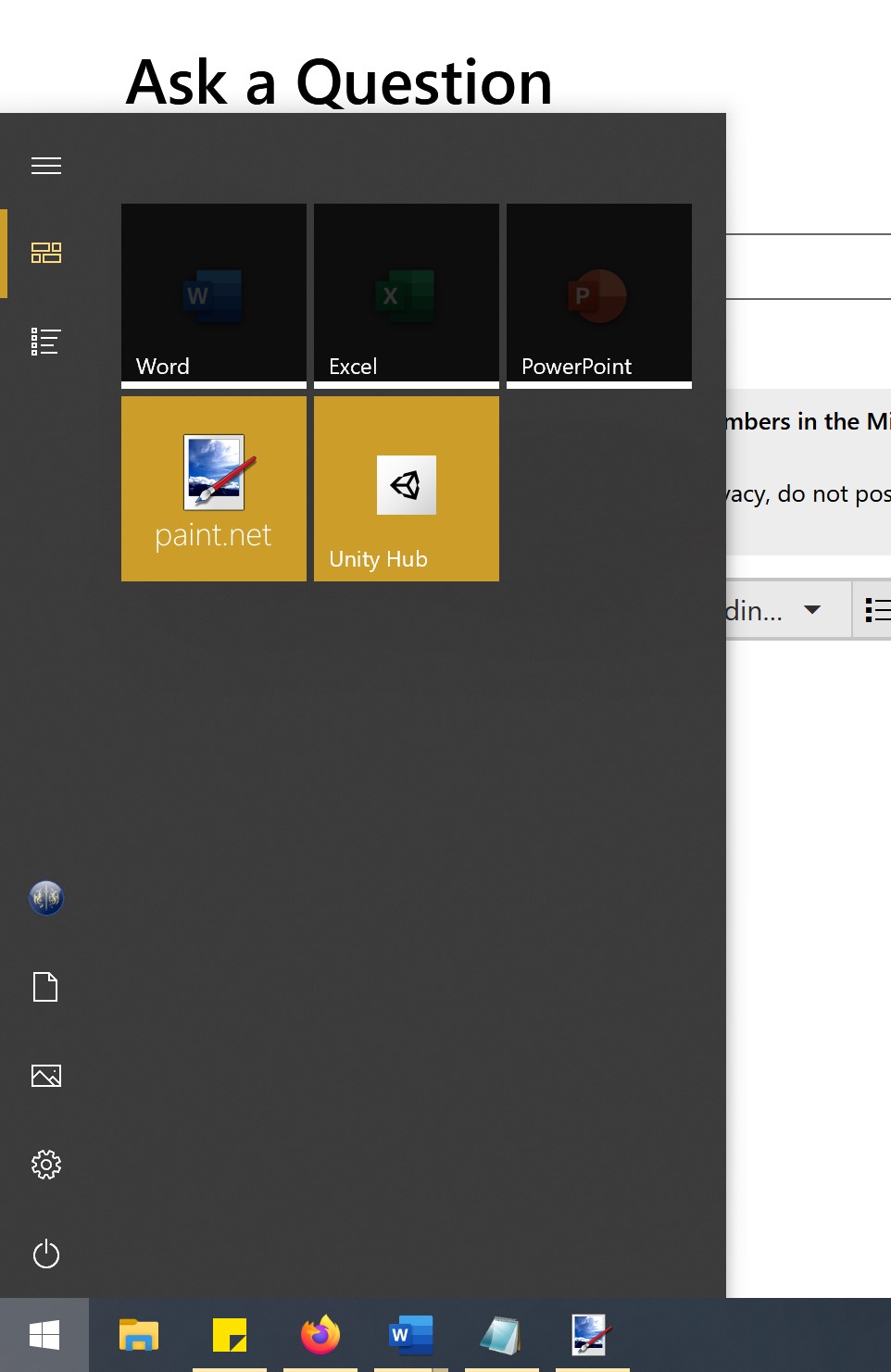891x1372 pixels.
Task: Open the Unity Hub tile
Action: point(407,489)
